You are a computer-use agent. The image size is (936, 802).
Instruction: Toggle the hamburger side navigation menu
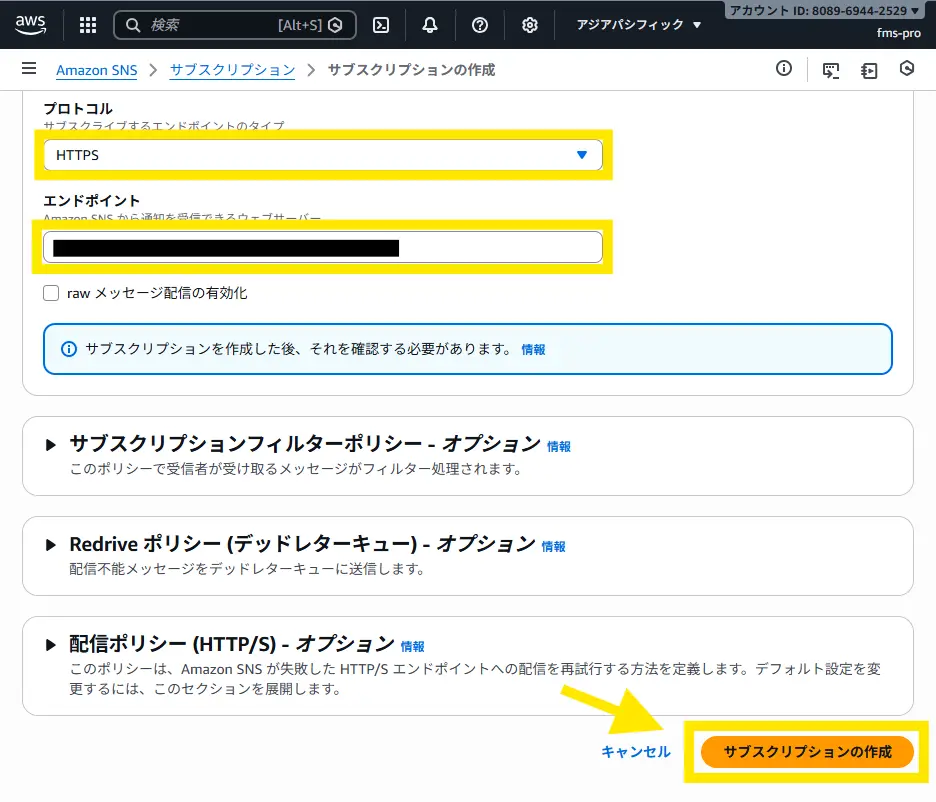(x=29, y=69)
